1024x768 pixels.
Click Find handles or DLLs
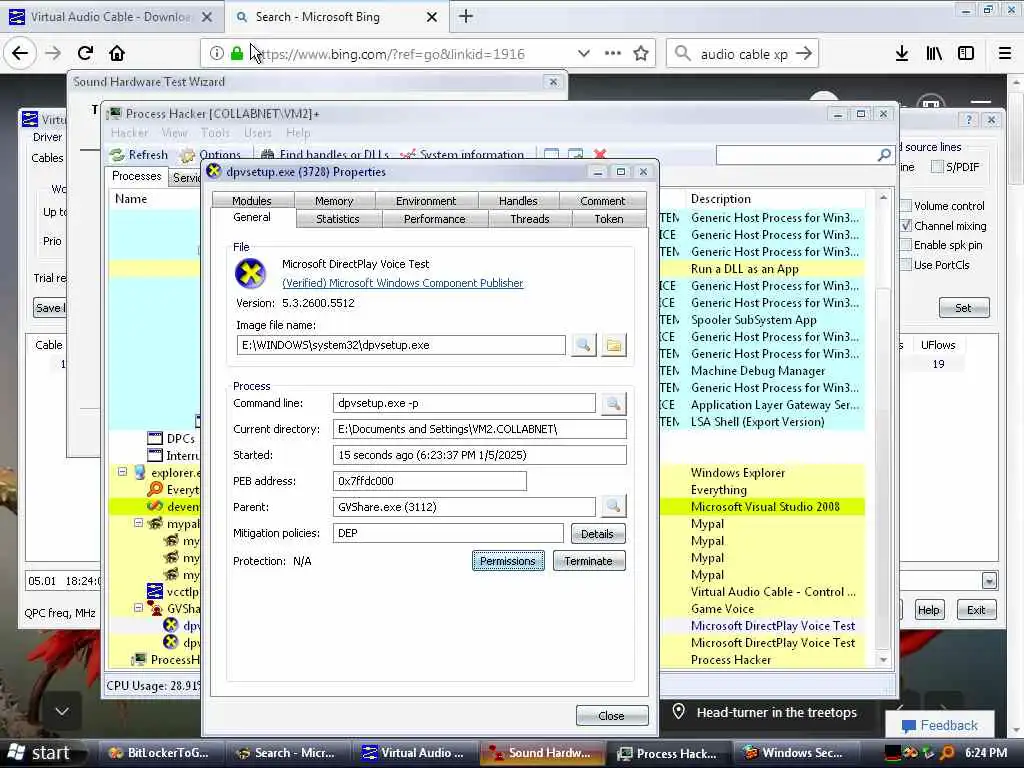[x=325, y=155]
